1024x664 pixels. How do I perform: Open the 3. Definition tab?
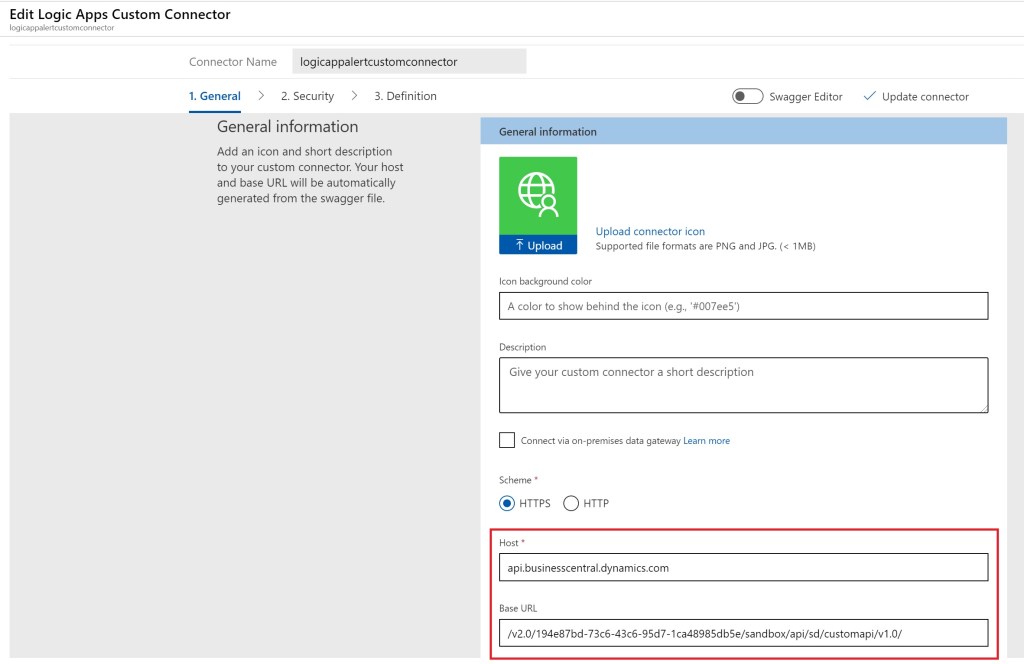(x=405, y=96)
